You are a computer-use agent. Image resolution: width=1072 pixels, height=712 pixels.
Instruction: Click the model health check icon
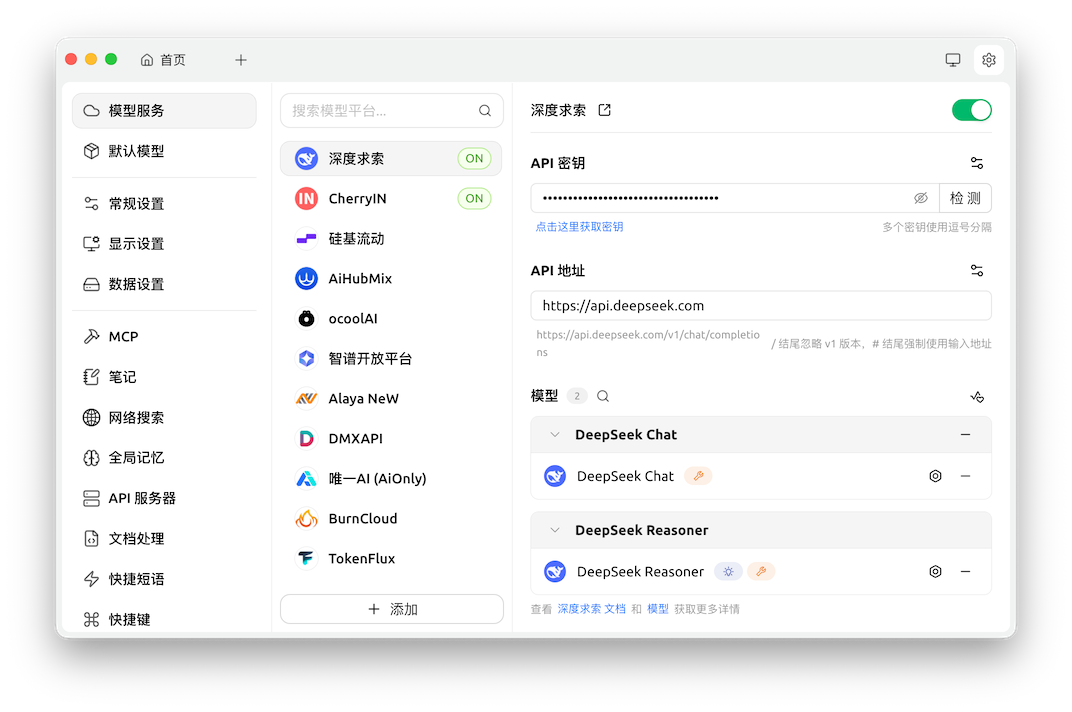click(977, 397)
